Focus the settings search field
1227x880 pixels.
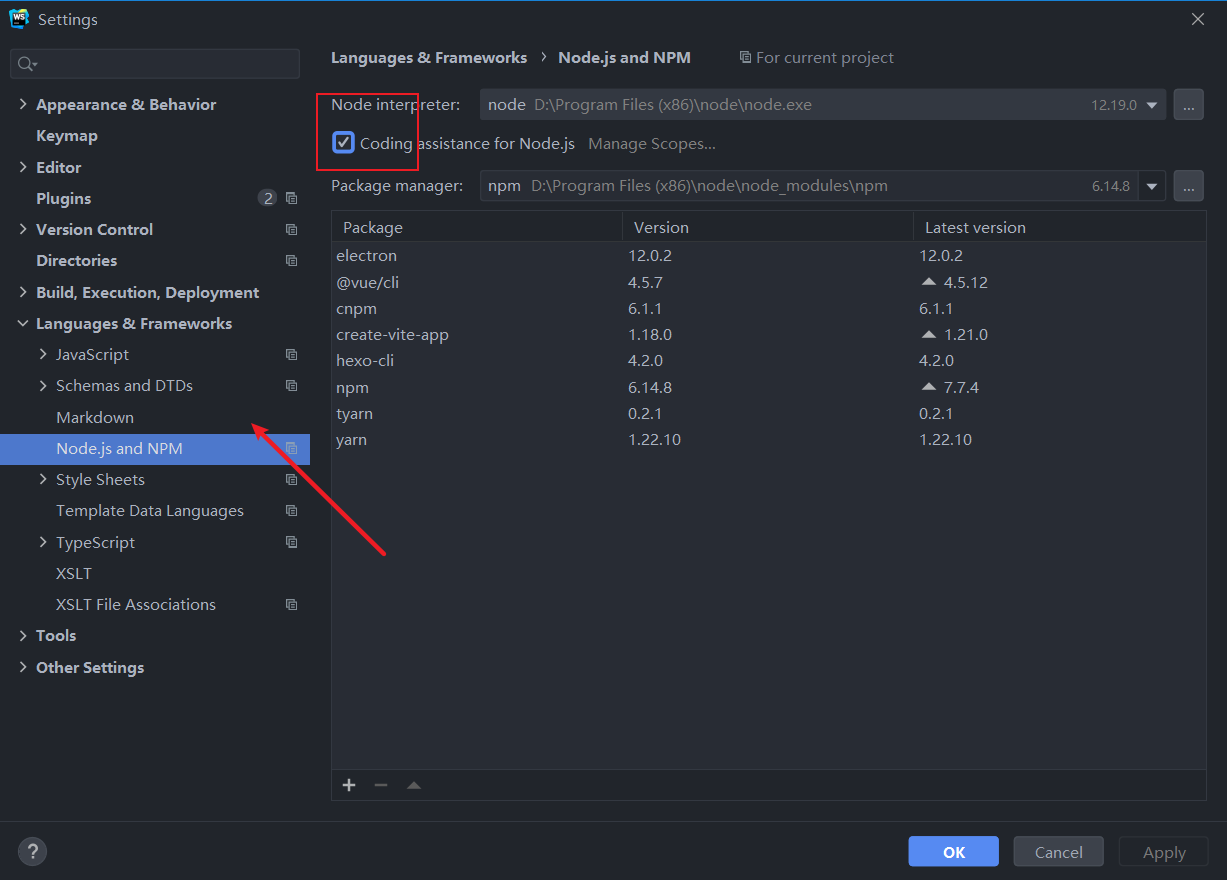pyautogui.click(x=155, y=64)
